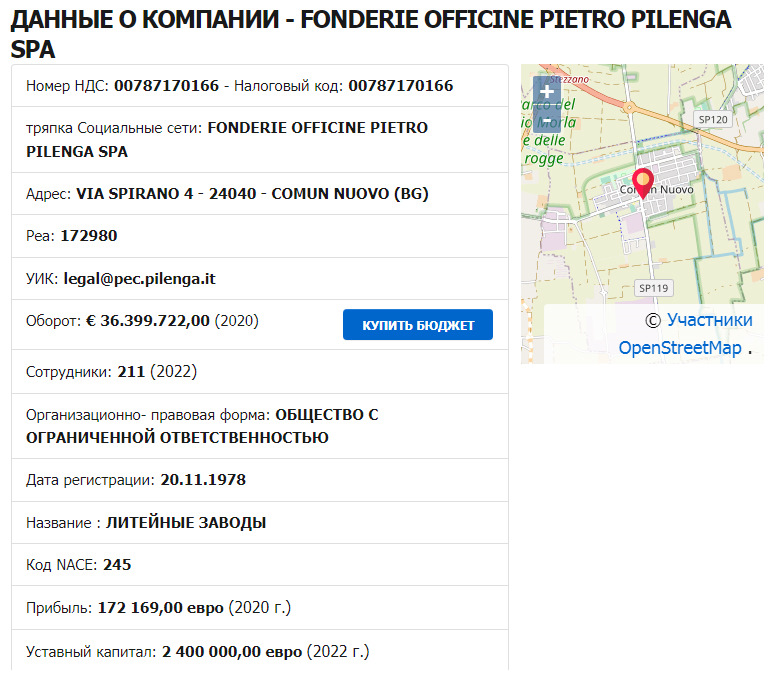This screenshot has height=680, width=774.
Task: Click the SP120 road label on map
Action: click(713, 119)
